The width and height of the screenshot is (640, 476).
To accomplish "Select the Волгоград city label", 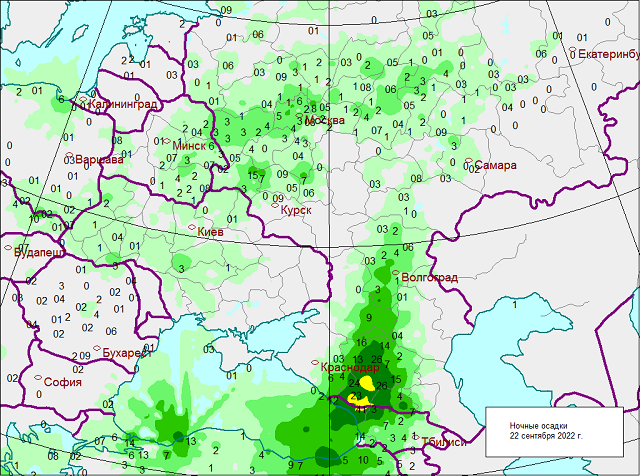I will tap(429, 277).
